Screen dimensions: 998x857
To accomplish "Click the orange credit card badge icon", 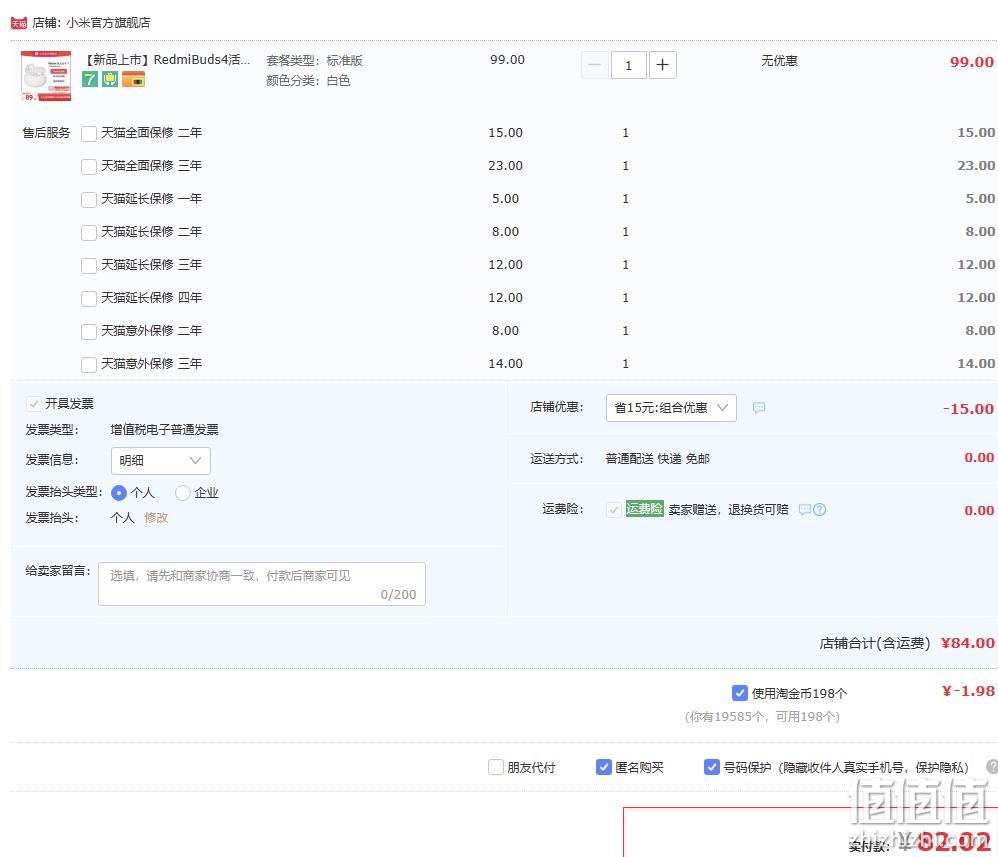I will pos(134,79).
